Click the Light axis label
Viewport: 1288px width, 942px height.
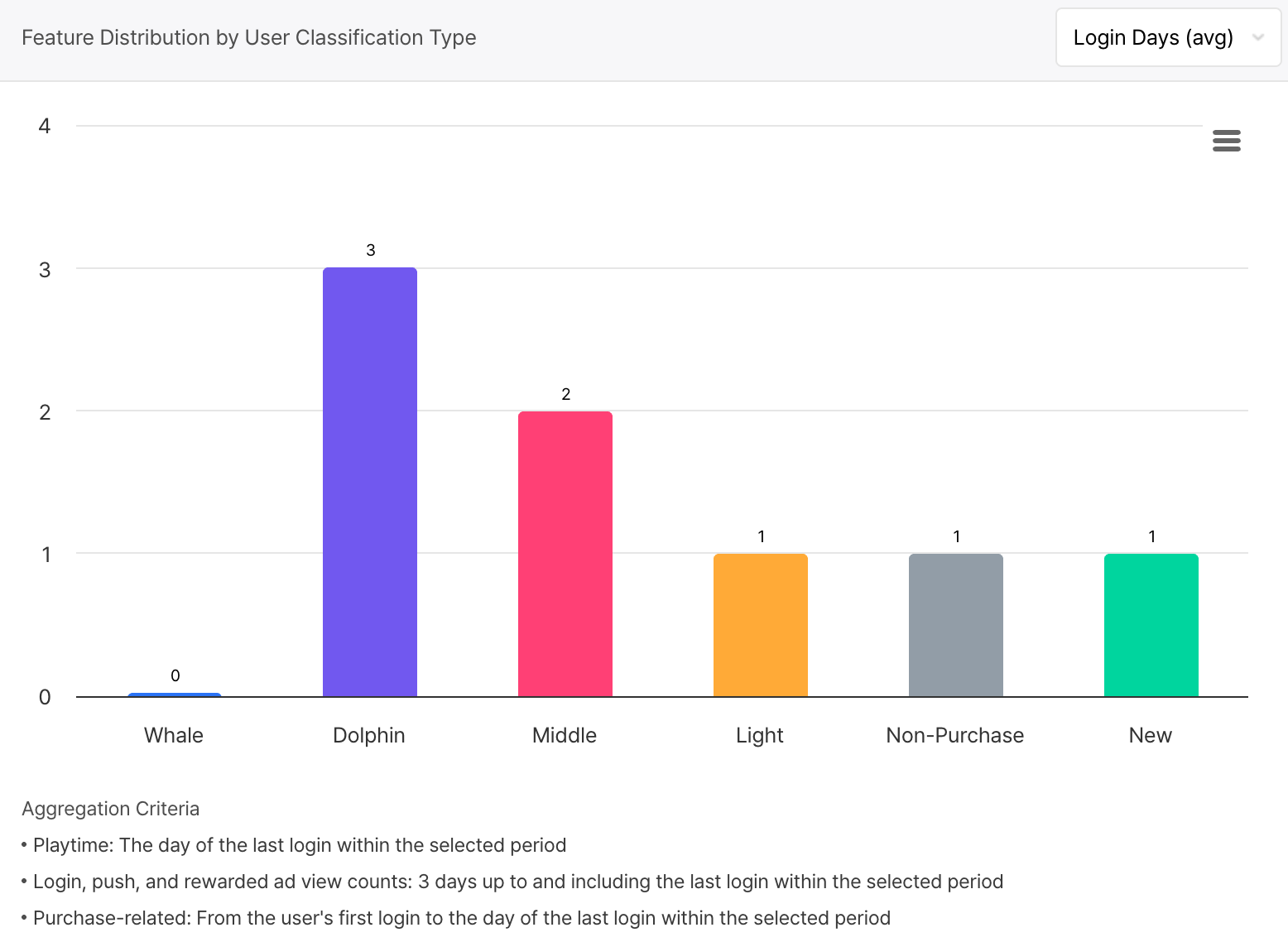(760, 735)
